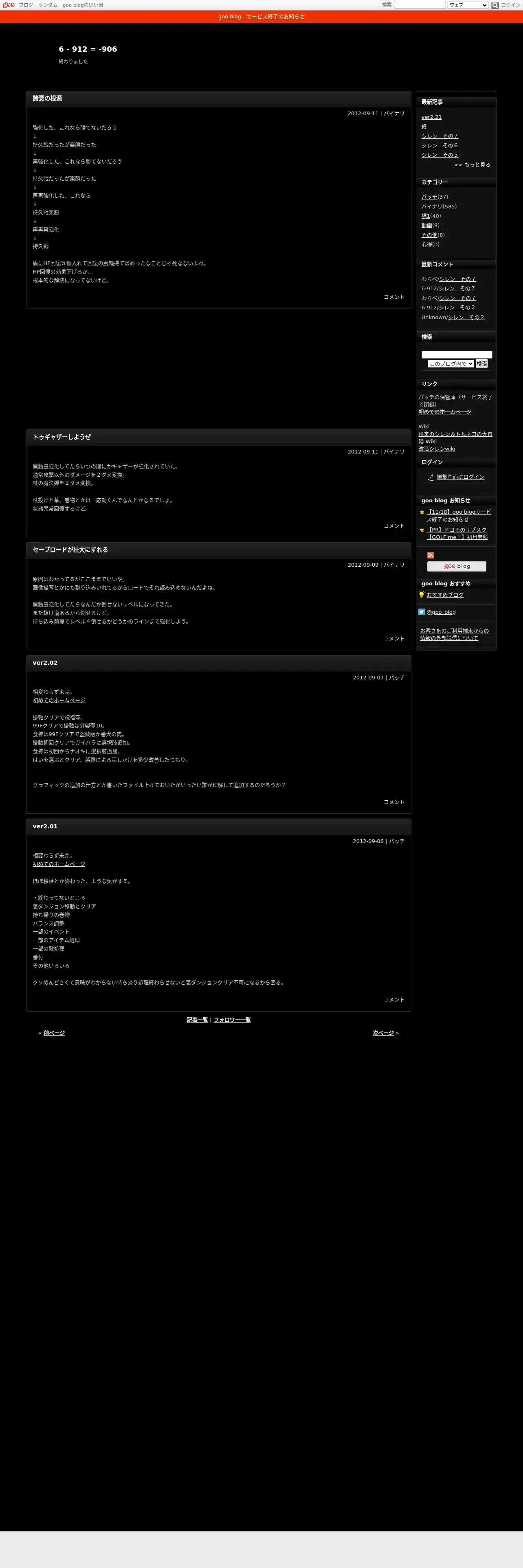Click ログイン in the top bar
Viewport: 523px width, 1568px height.
[x=511, y=5]
